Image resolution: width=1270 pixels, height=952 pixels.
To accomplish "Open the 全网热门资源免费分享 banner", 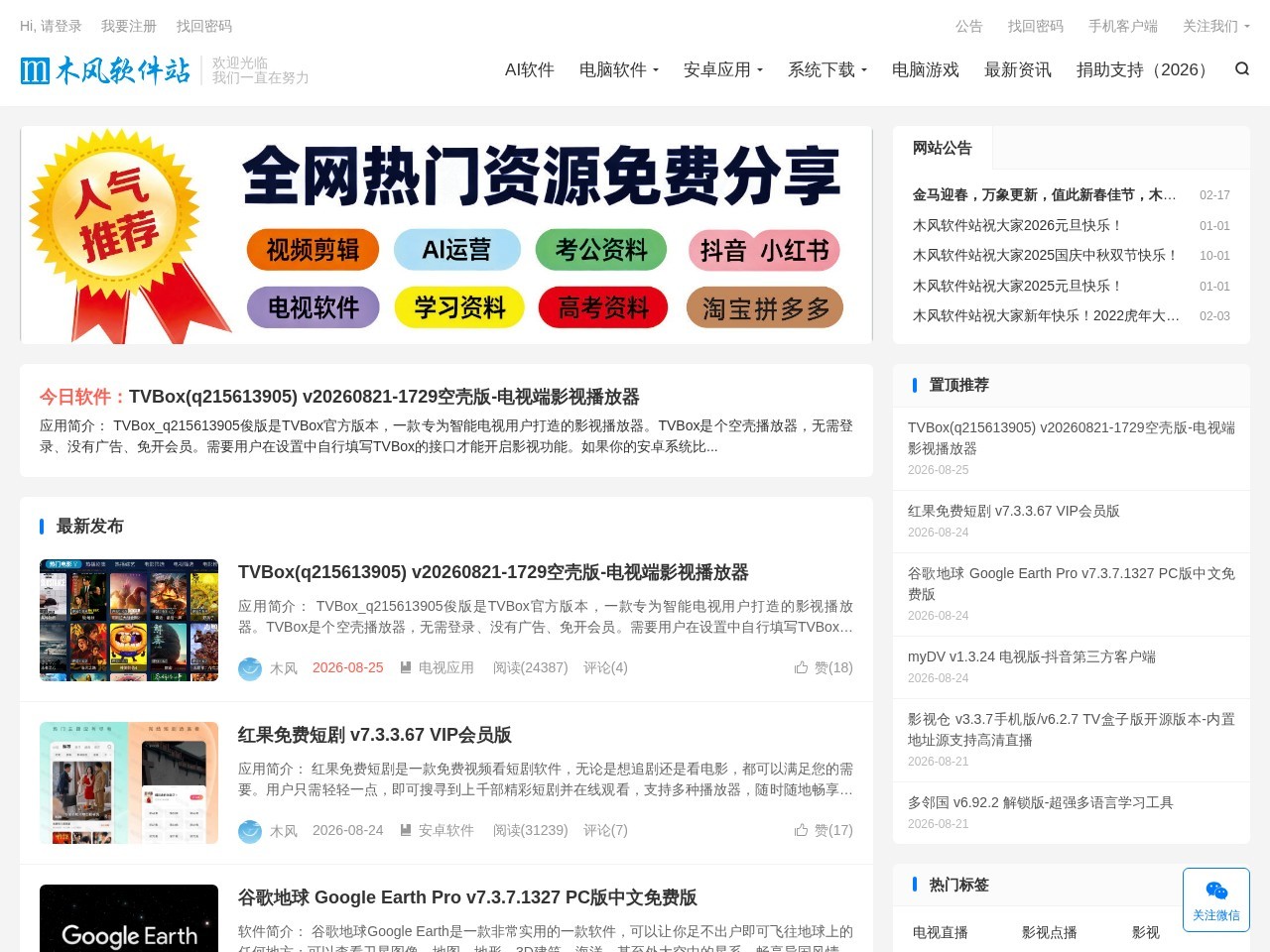I will coord(446,235).
